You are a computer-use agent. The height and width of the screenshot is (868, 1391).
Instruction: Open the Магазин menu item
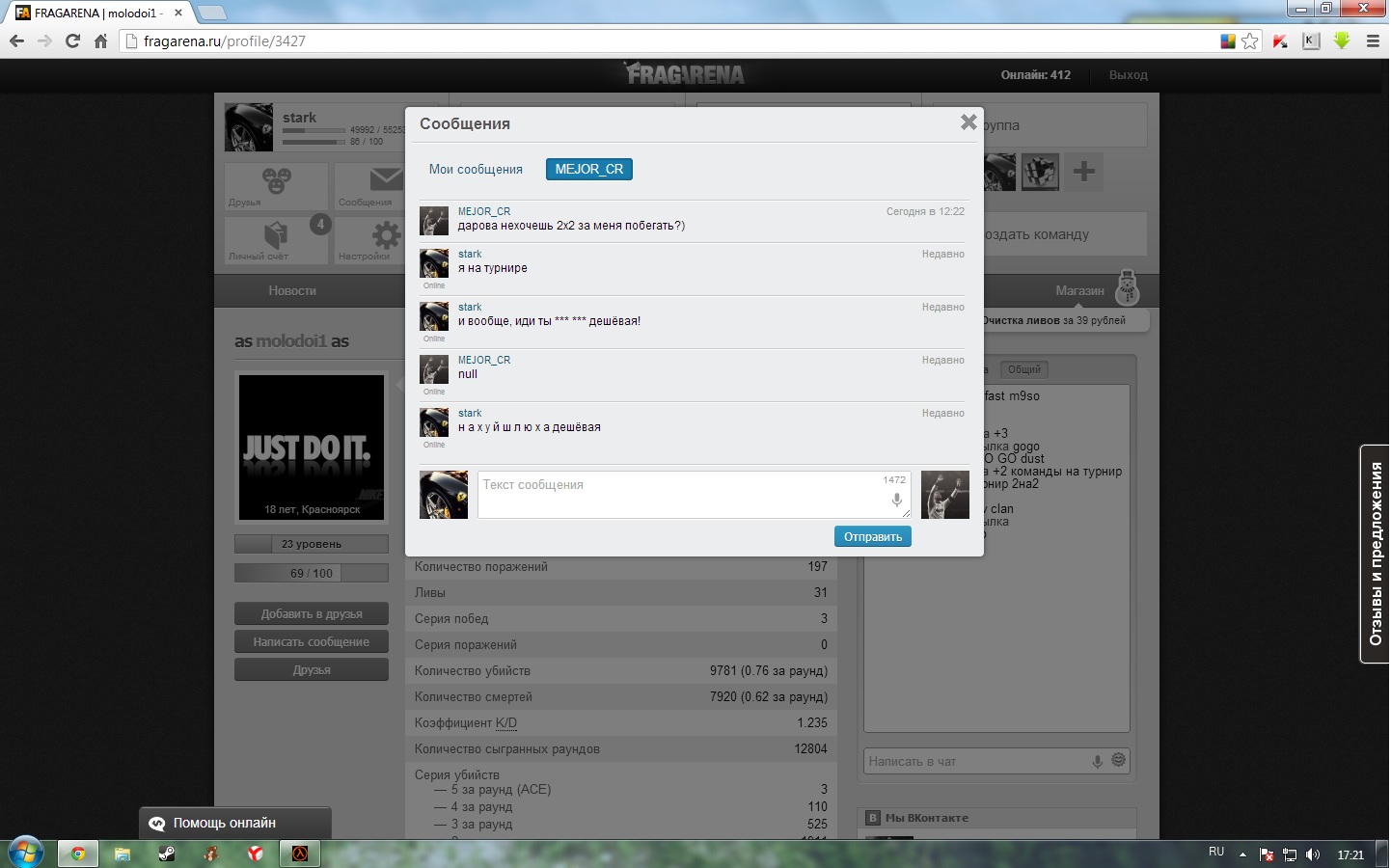tap(1079, 290)
